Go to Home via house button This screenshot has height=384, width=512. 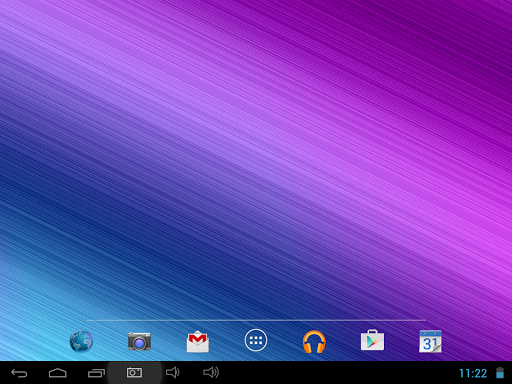click(58, 373)
